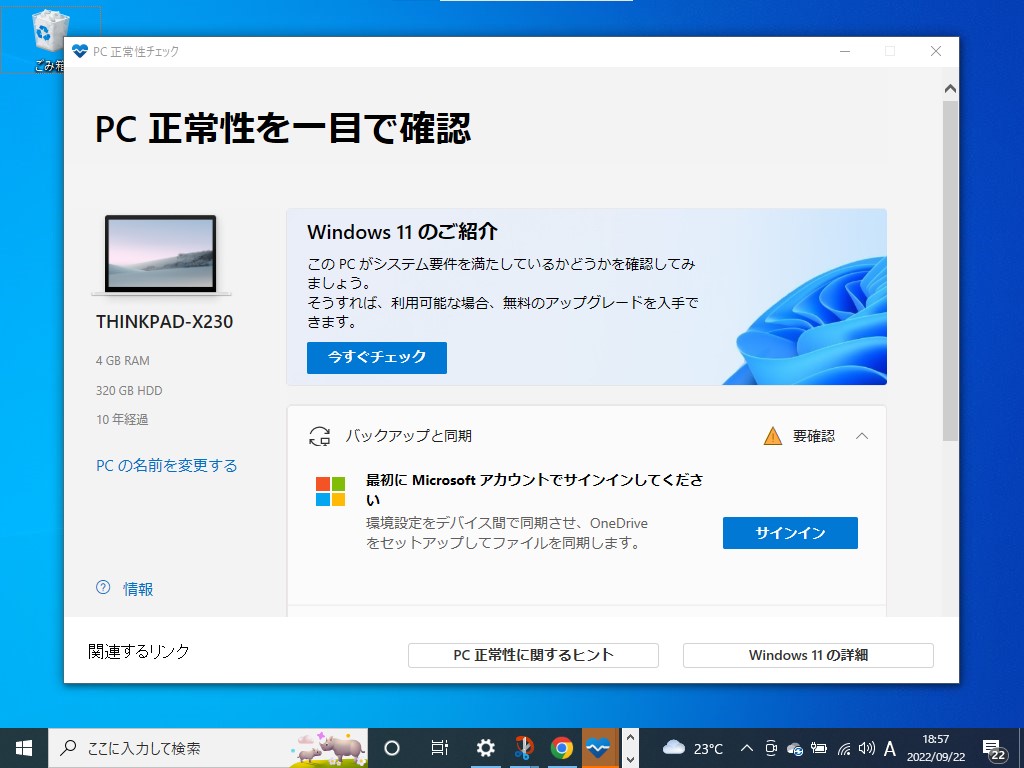Click the yellow 要確認 warning triangle icon

pyautogui.click(x=772, y=436)
